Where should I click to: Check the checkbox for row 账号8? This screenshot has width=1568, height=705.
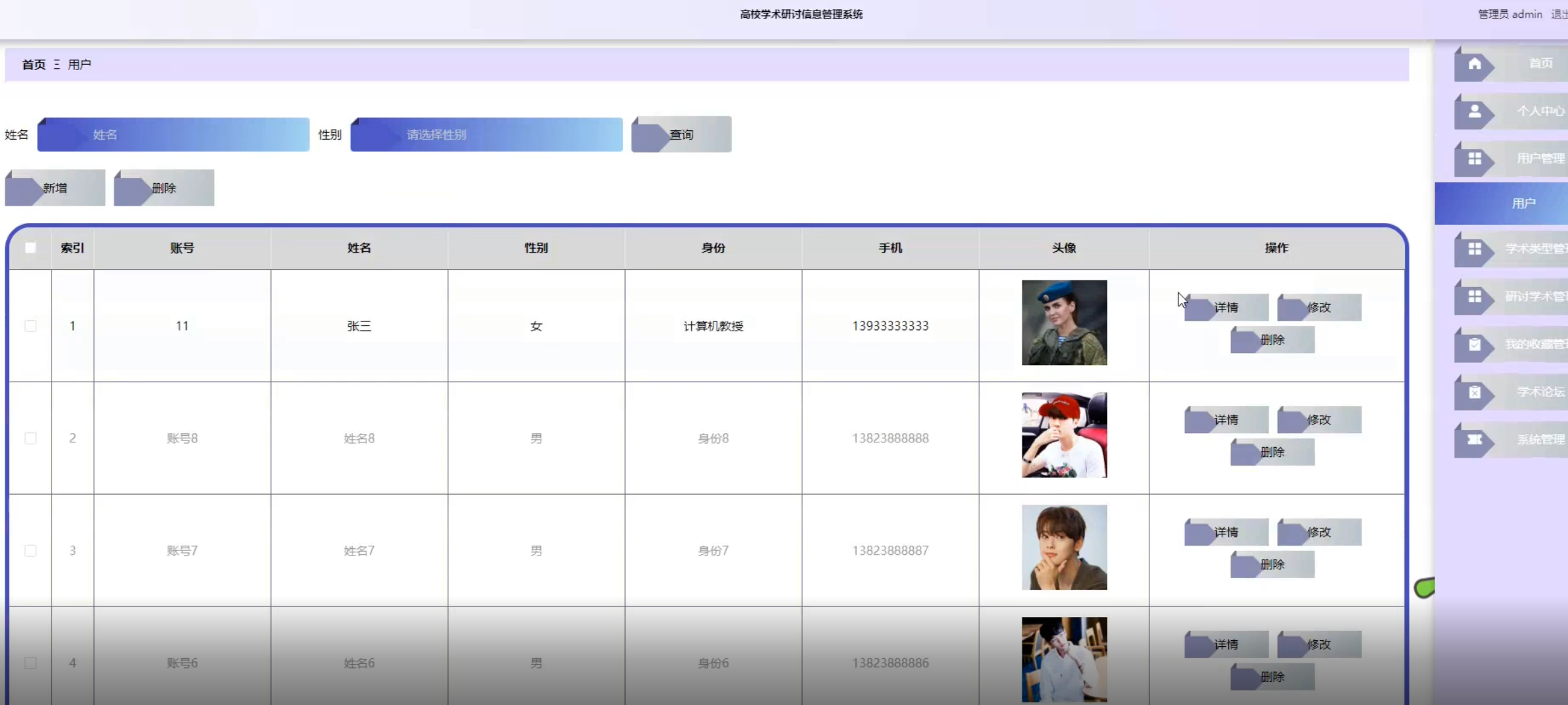pyautogui.click(x=30, y=438)
